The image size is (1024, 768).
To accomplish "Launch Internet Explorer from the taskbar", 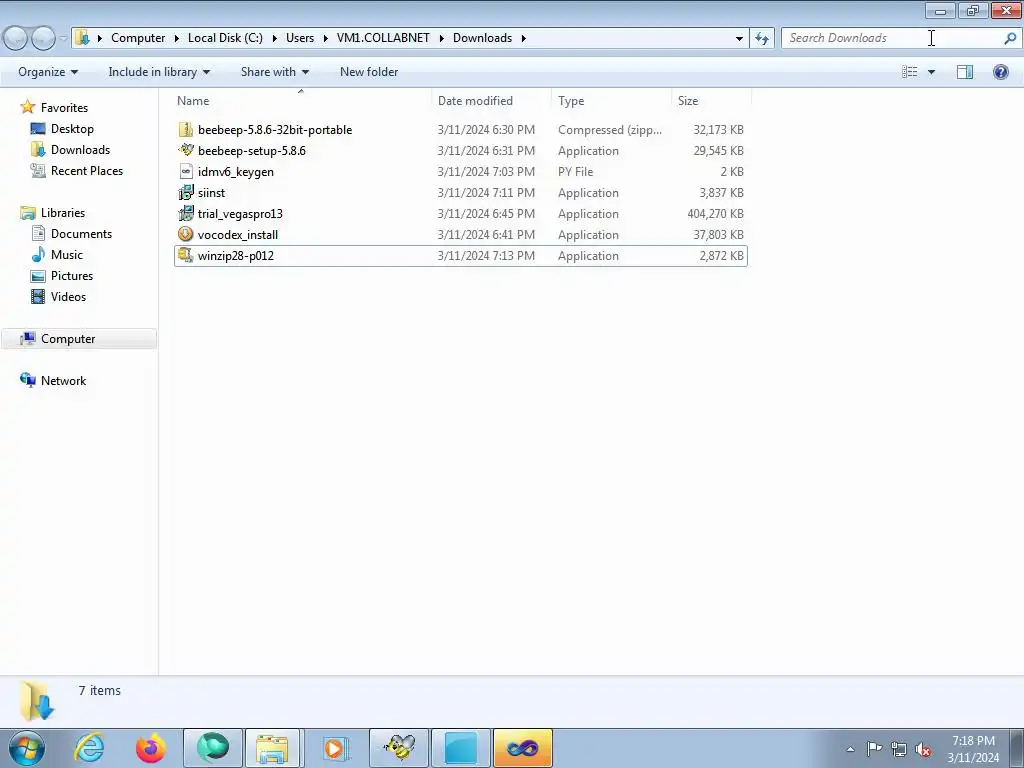I will [x=89, y=748].
